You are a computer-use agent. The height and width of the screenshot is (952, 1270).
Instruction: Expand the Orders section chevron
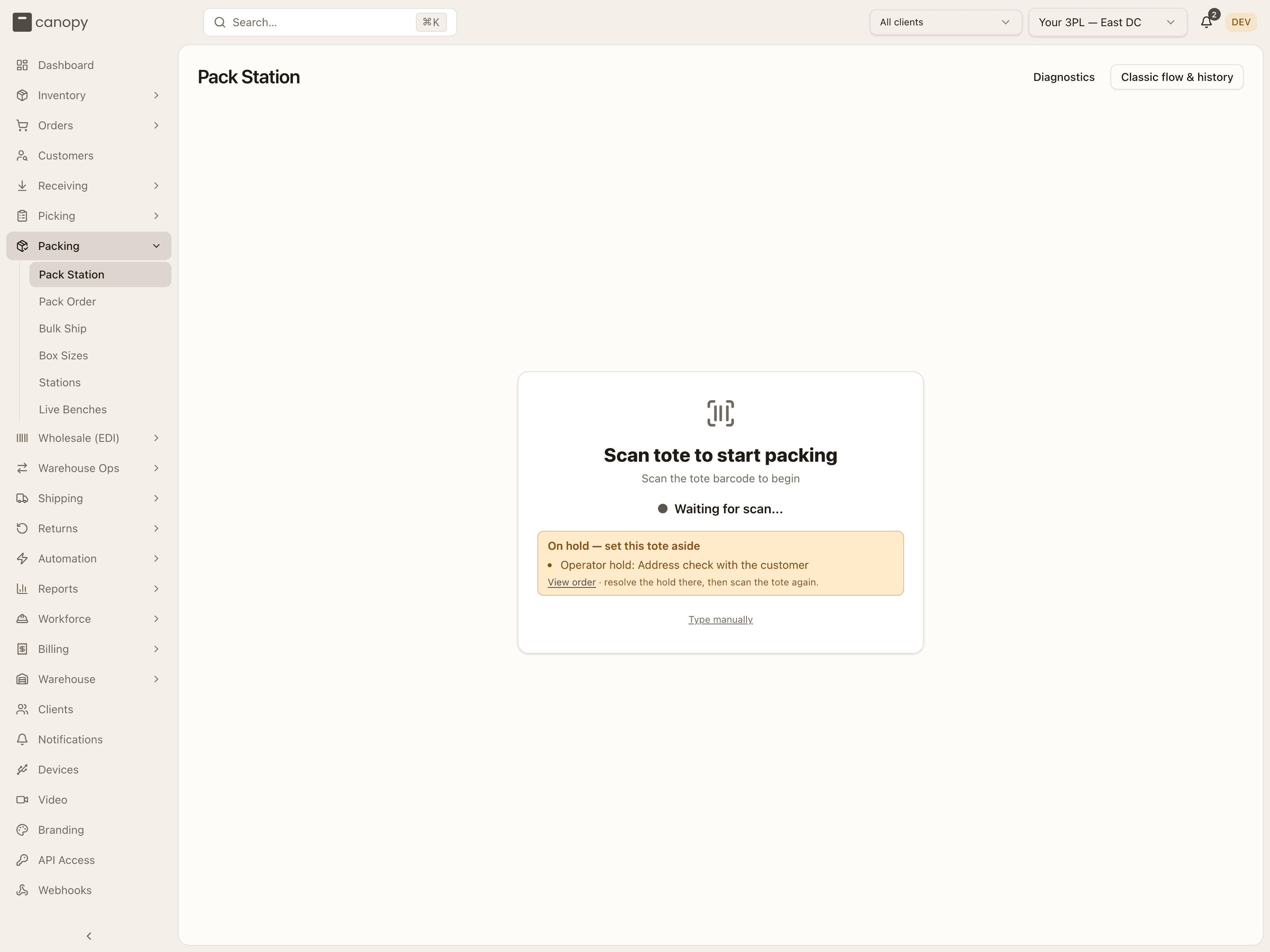coord(156,125)
